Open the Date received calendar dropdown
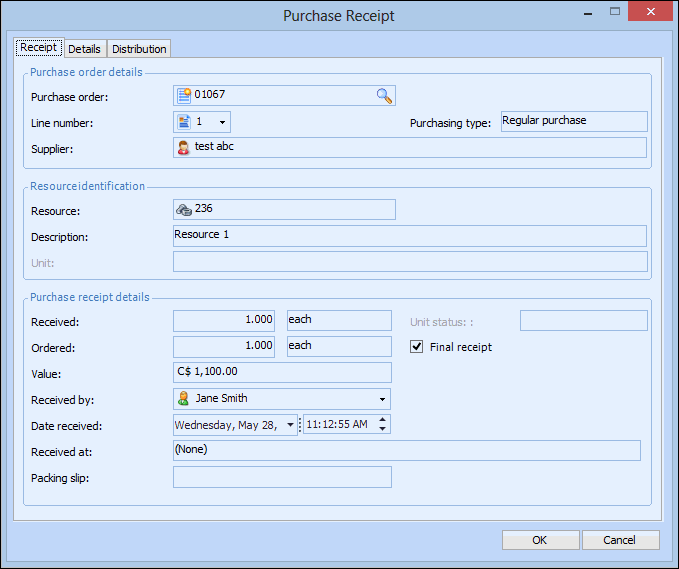Screen dimensions: 679x569 [x=290, y=425]
